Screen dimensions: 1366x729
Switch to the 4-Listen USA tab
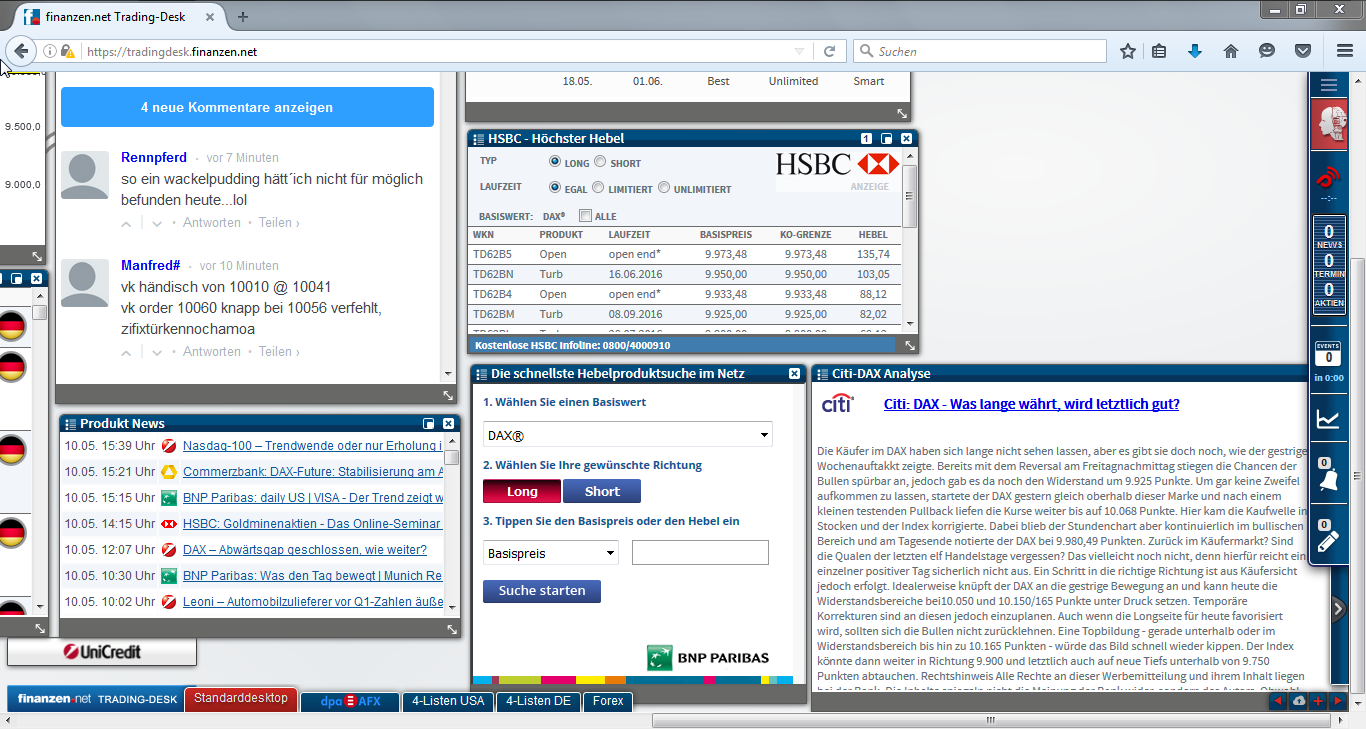(x=447, y=701)
